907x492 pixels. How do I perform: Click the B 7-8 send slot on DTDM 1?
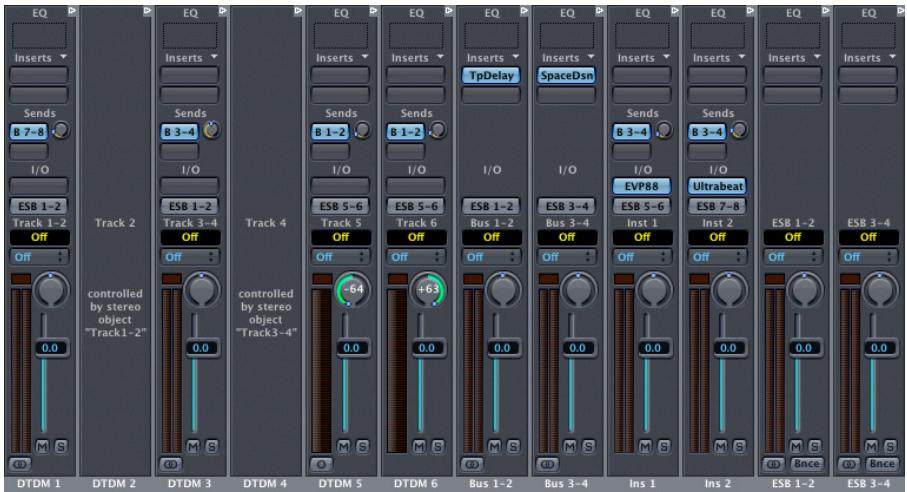coord(30,132)
